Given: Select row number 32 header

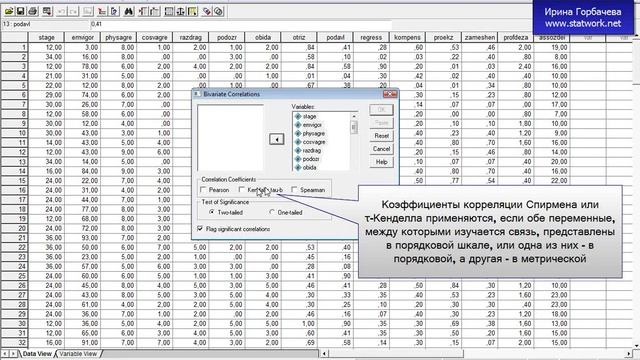Looking at the screenshot, I should 14,342.
